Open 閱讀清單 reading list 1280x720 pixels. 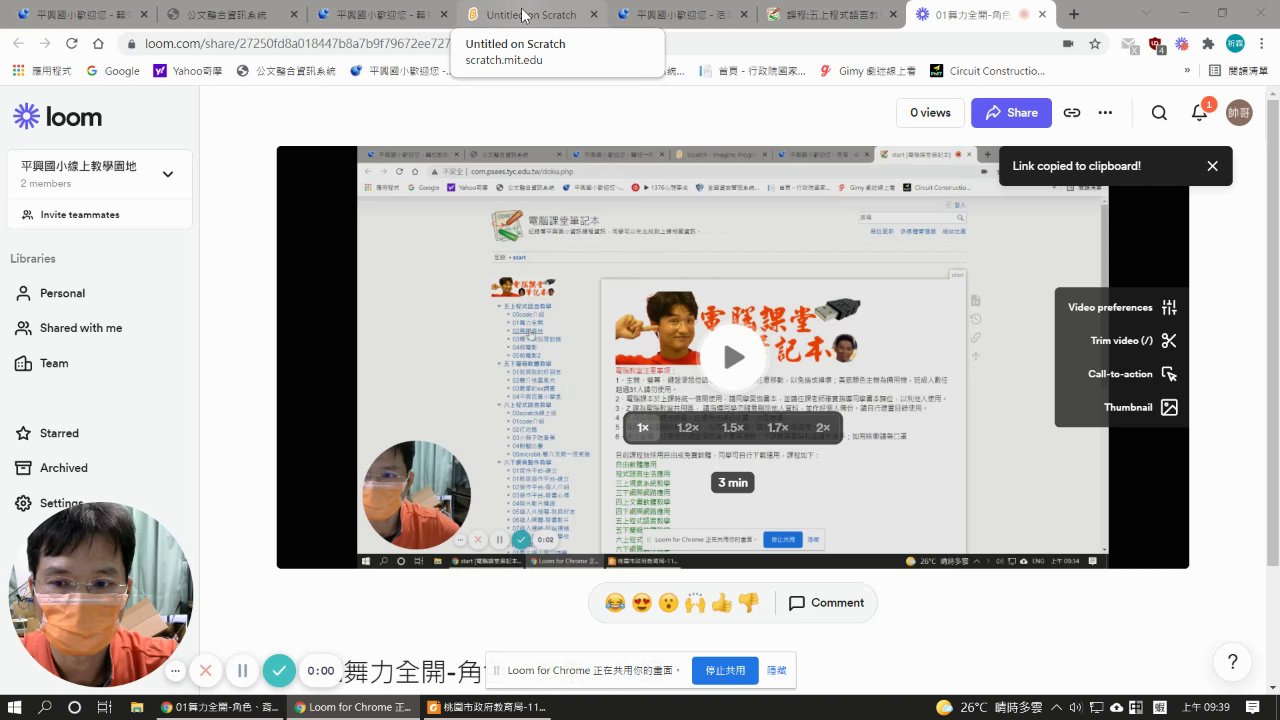coord(1238,71)
